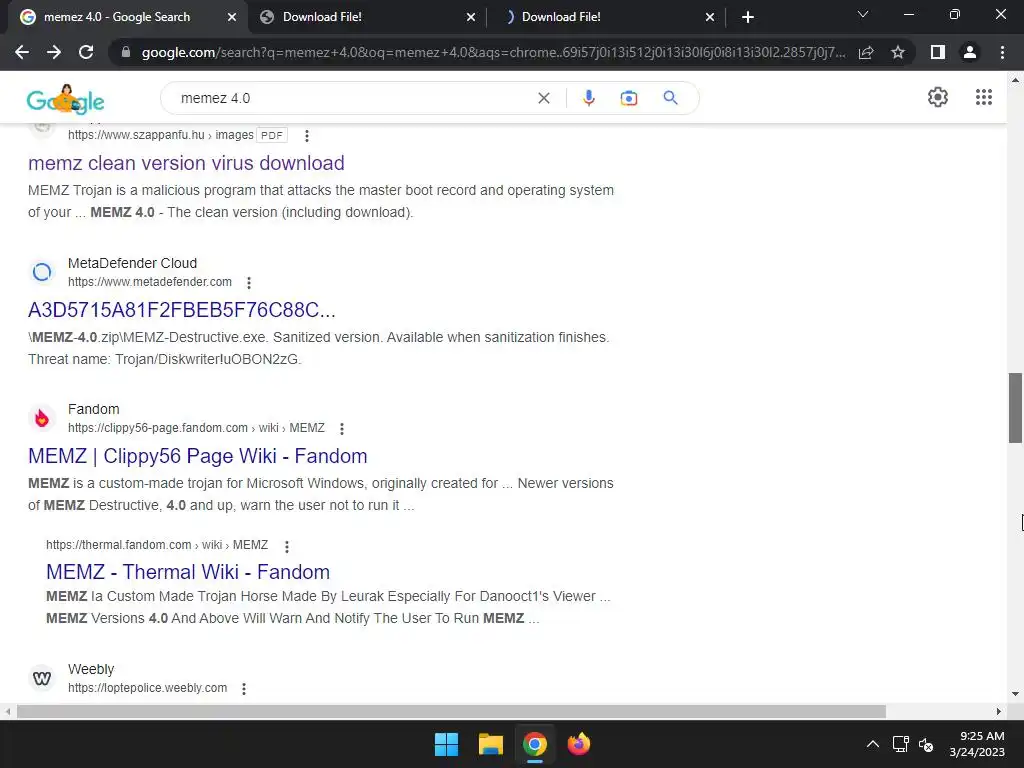Open options for the clippy56-page Fandom result
Screen dimensions: 1024x768
click(x=342, y=428)
